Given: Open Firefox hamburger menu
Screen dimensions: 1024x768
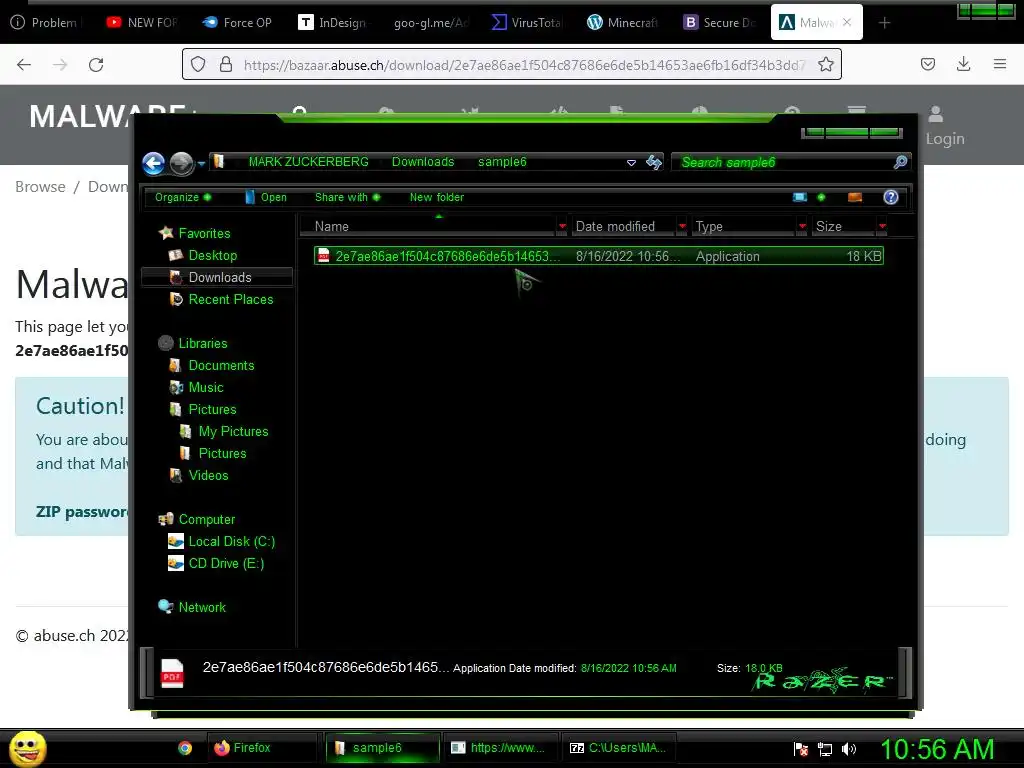Looking at the screenshot, I should [1000, 64].
